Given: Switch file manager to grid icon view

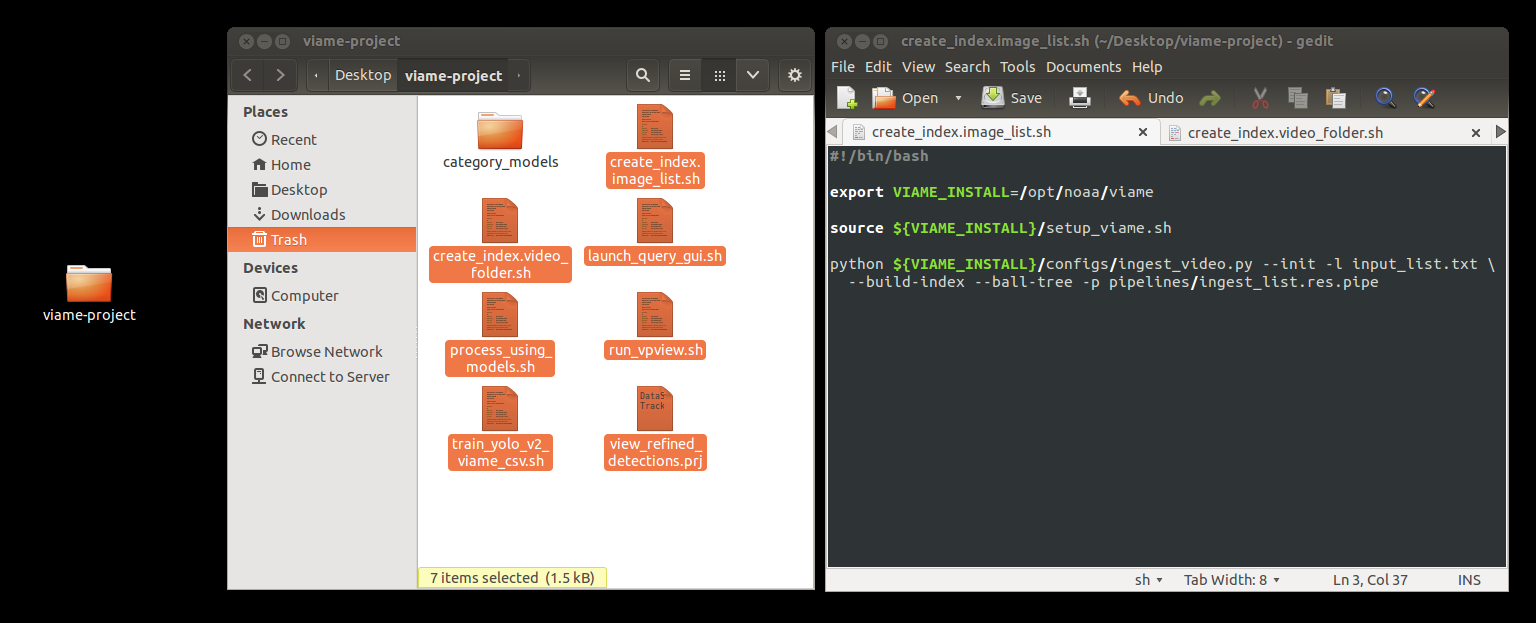Looking at the screenshot, I should click(719, 75).
